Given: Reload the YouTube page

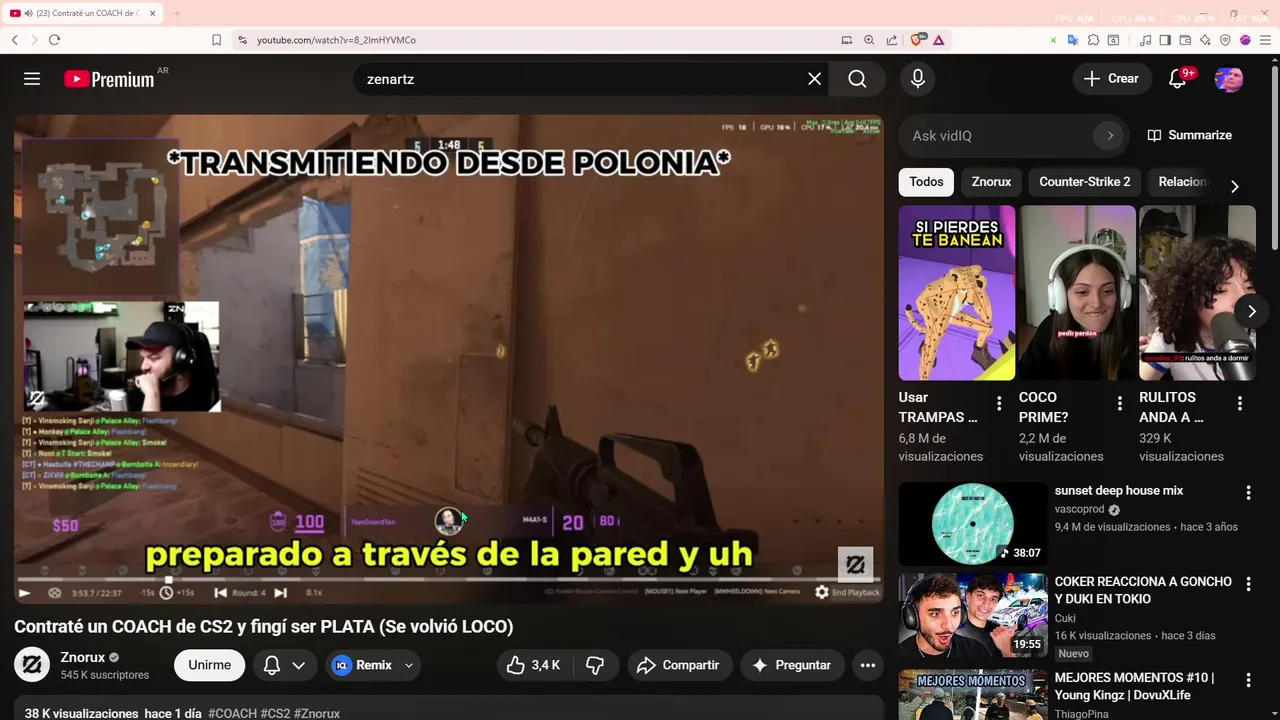Looking at the screenshot, I should tap(54, 40).
